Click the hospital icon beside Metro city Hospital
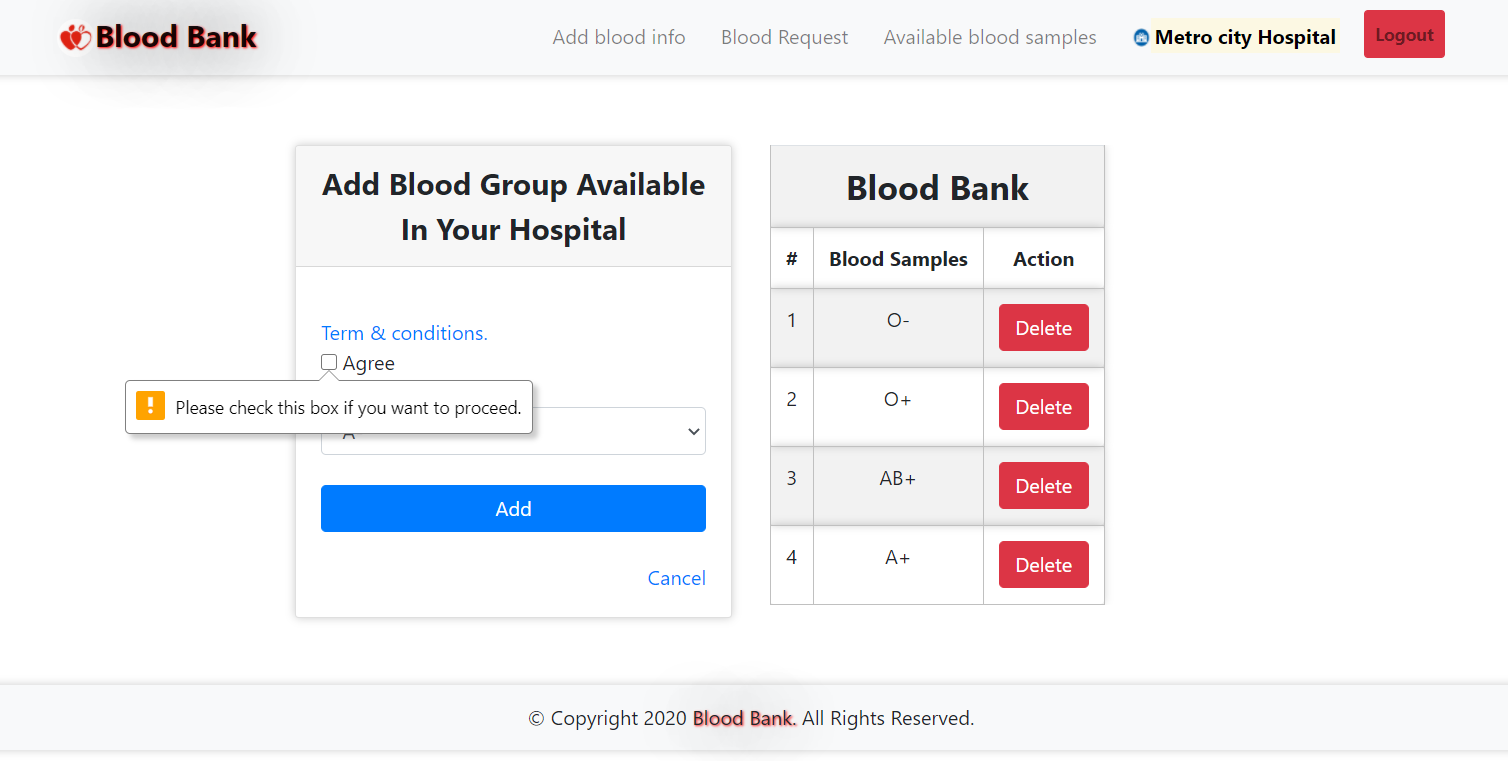1508x761 pixels. click(x=1141, y=38)
